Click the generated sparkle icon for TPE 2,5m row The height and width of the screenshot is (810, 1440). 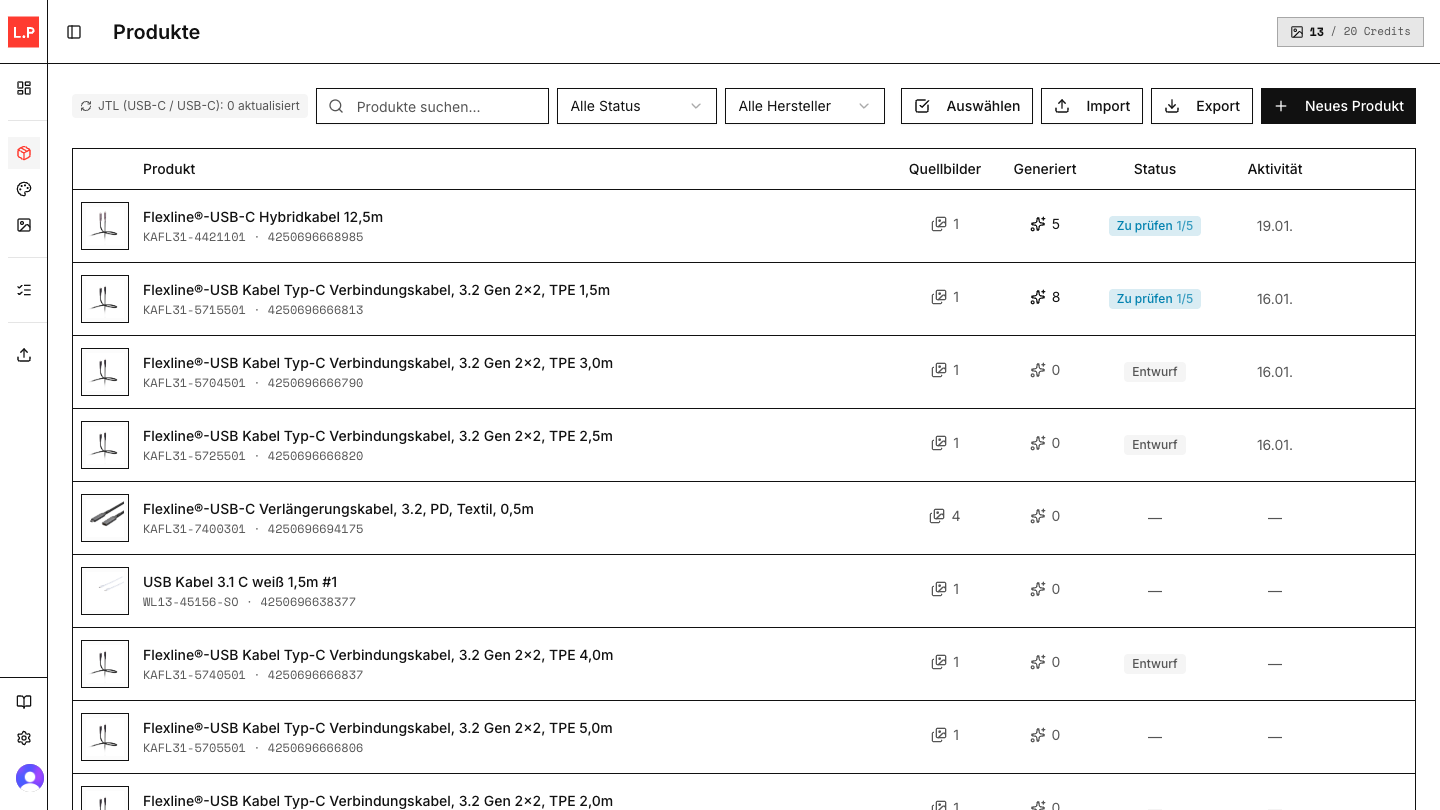pos(1038,443)
